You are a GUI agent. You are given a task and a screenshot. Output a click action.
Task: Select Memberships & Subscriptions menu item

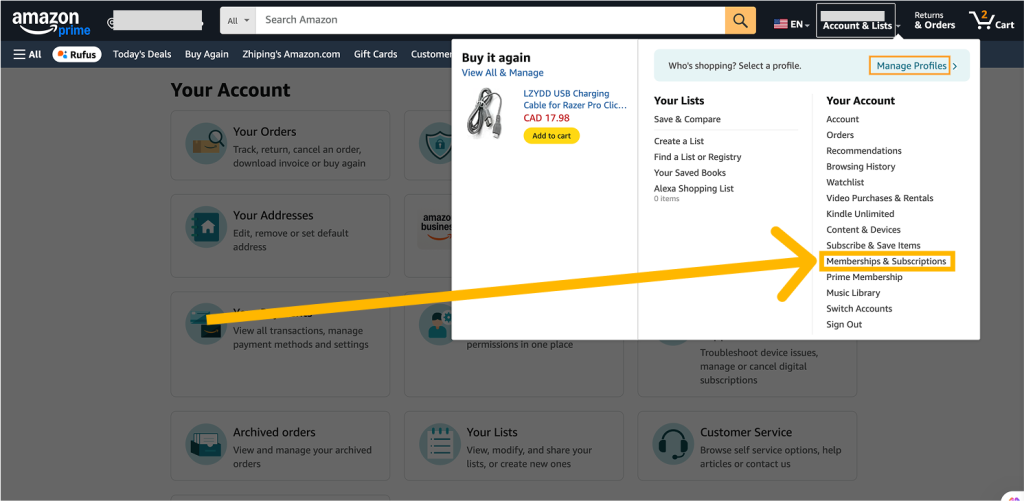tap(886, 261)
